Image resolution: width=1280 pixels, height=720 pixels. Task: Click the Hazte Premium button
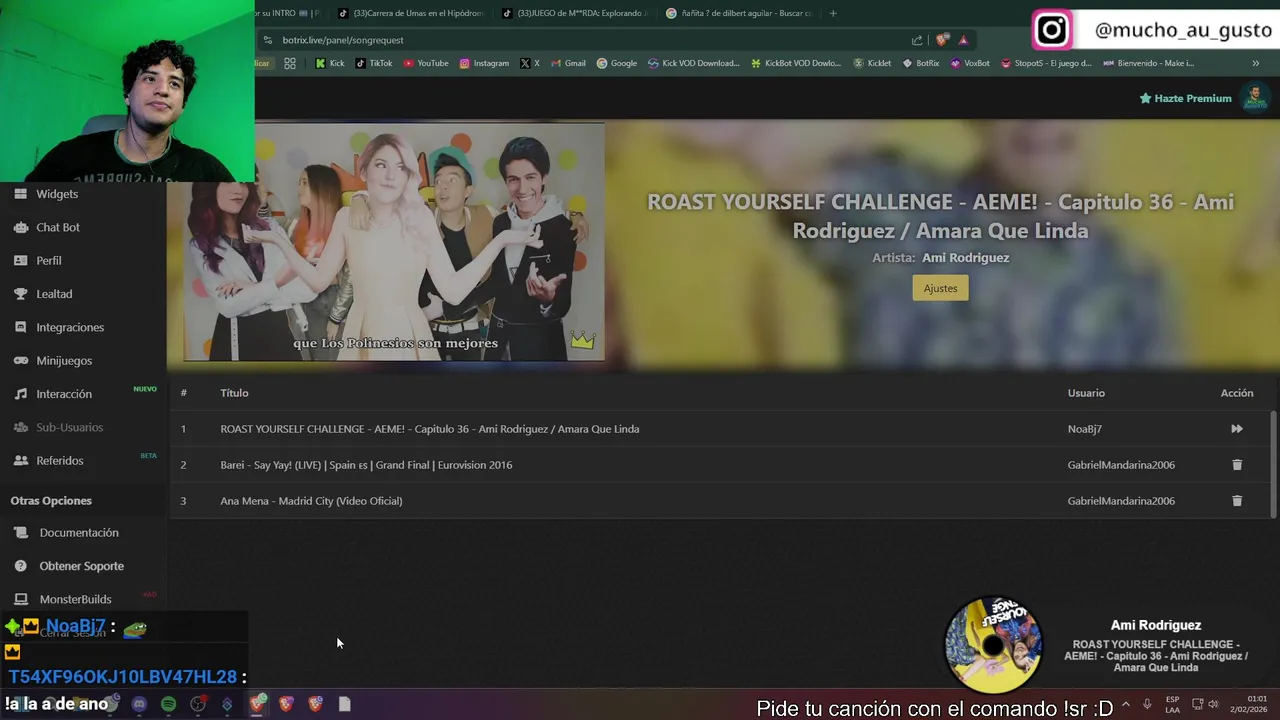coord(1186,98)
